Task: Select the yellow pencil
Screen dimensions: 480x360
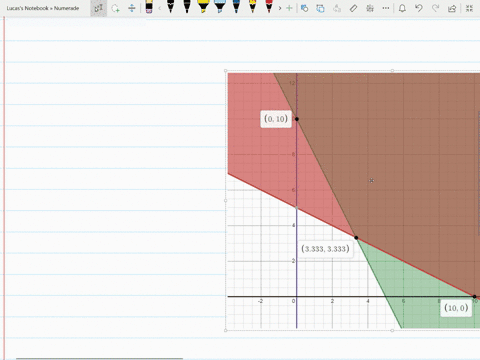Action: (x=253, y=7)
